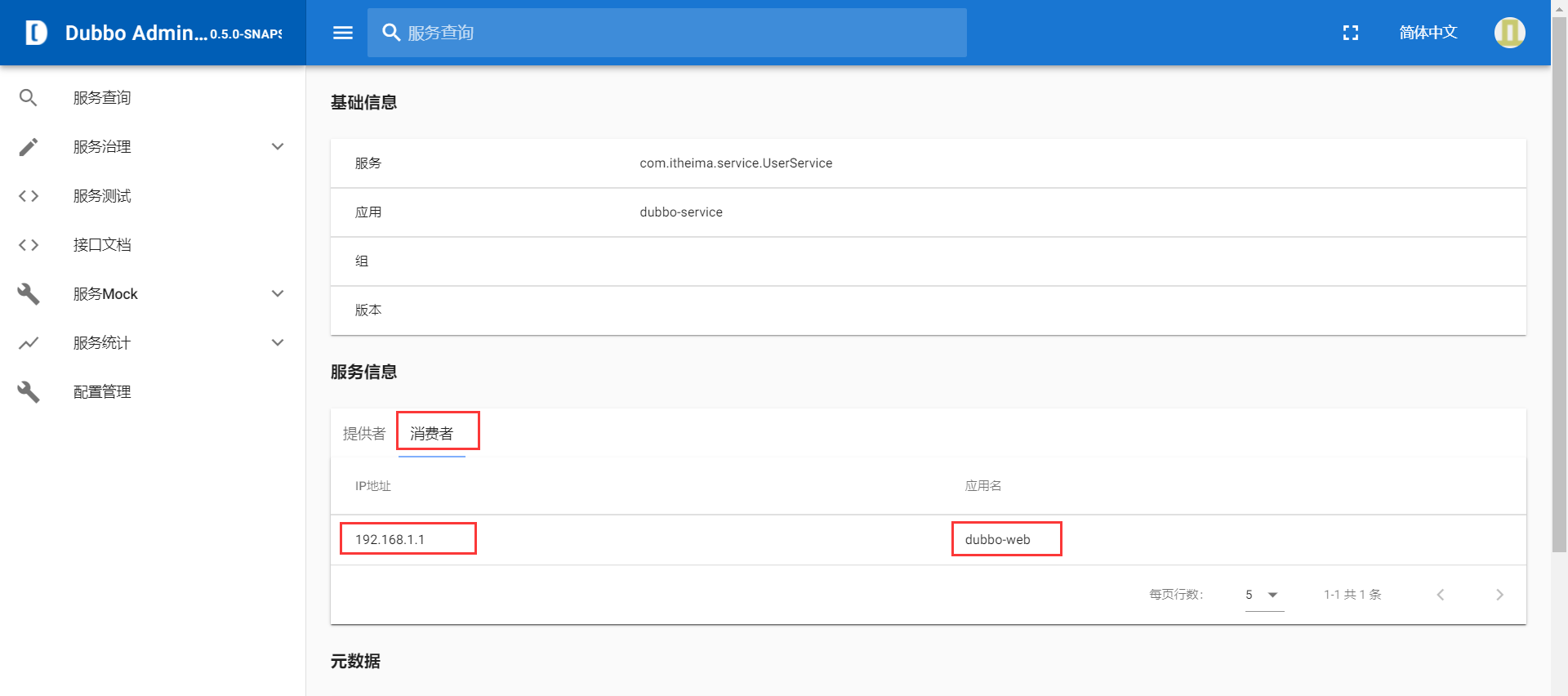
Task: Toggle the hamburger navigation menu
Action: click(343, 33)
